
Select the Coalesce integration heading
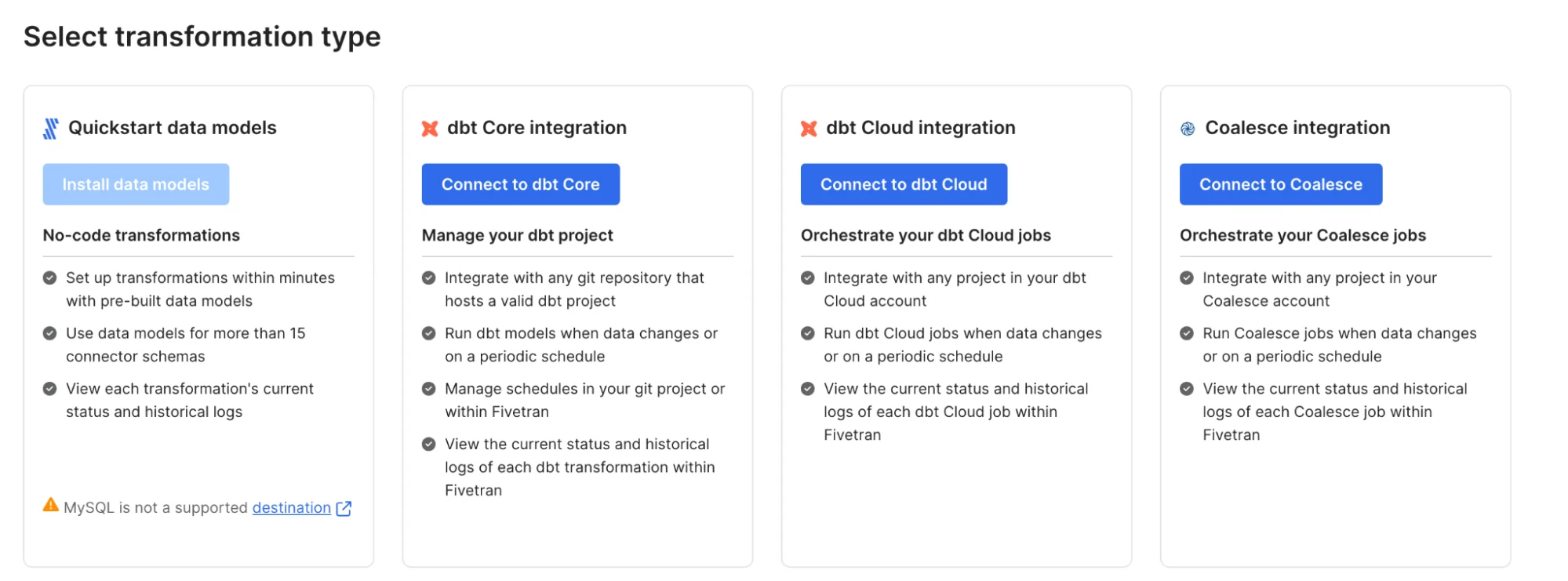click(x=1297, y=128)
